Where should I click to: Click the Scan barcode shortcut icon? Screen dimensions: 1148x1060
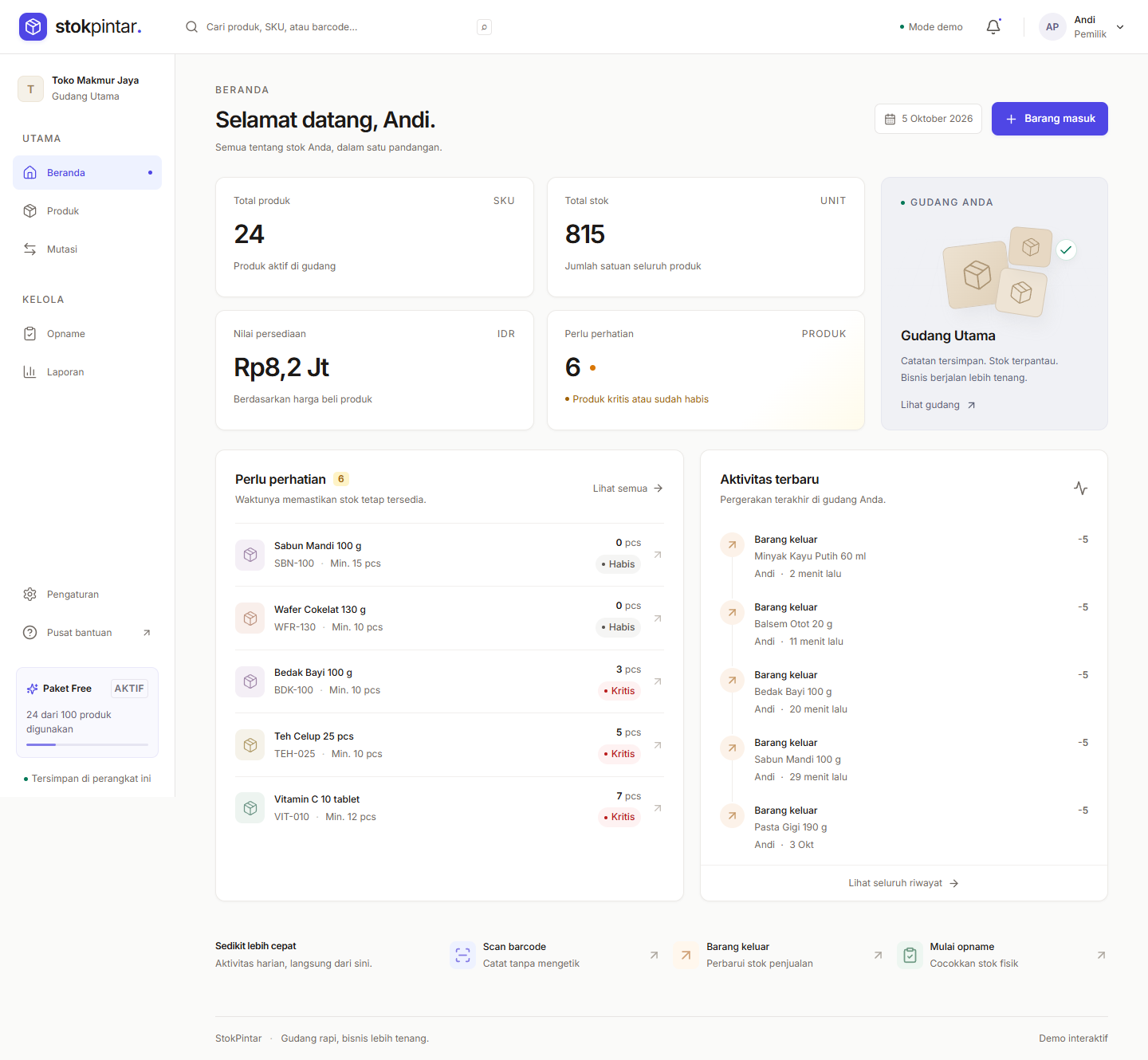(462, 955)
